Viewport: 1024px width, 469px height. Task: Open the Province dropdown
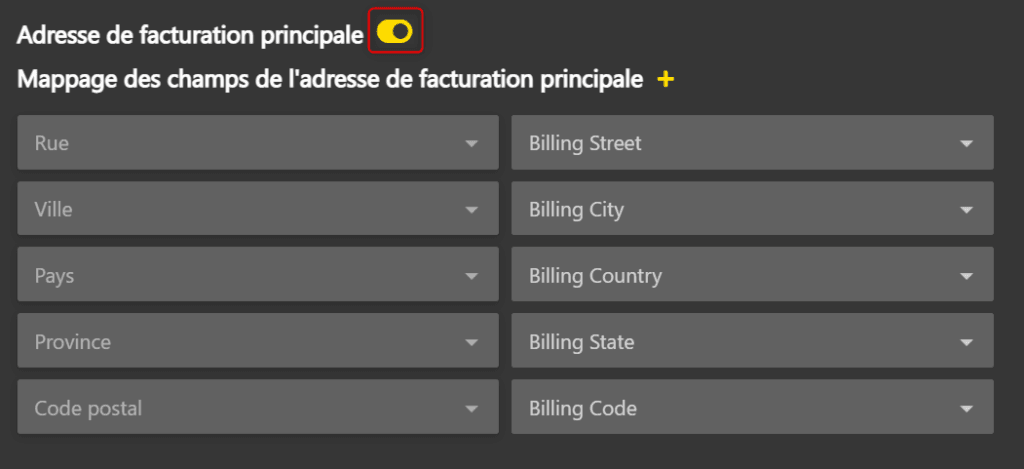coord(257,342)
